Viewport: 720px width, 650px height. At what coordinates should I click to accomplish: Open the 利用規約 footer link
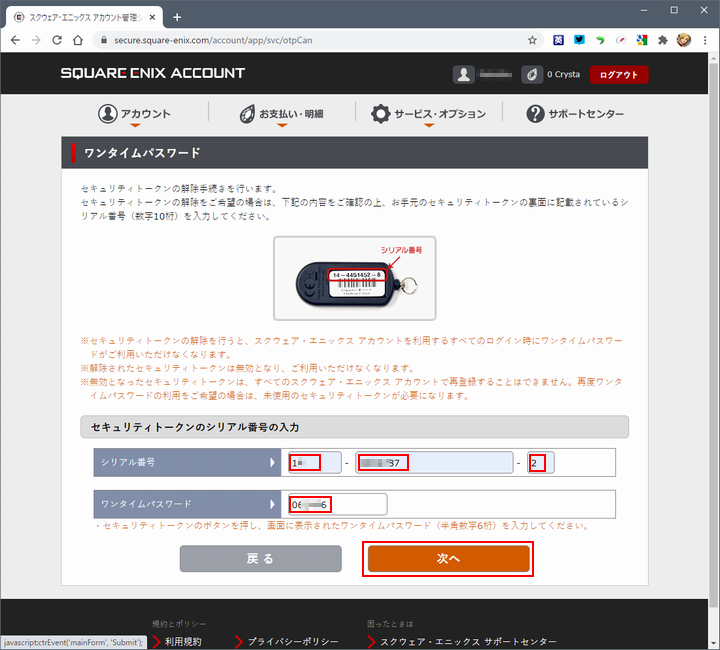coord(183,641)
